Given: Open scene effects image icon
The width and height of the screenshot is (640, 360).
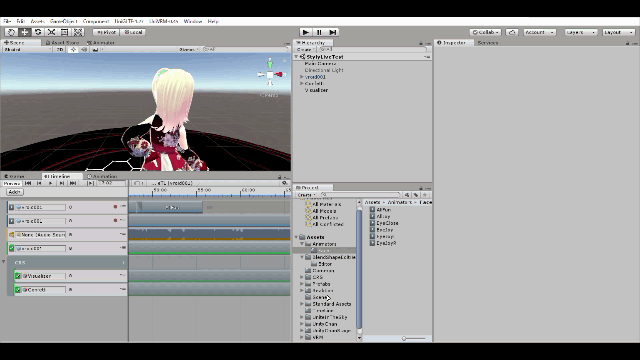Looking at the screenshot, I should [96, 49].
